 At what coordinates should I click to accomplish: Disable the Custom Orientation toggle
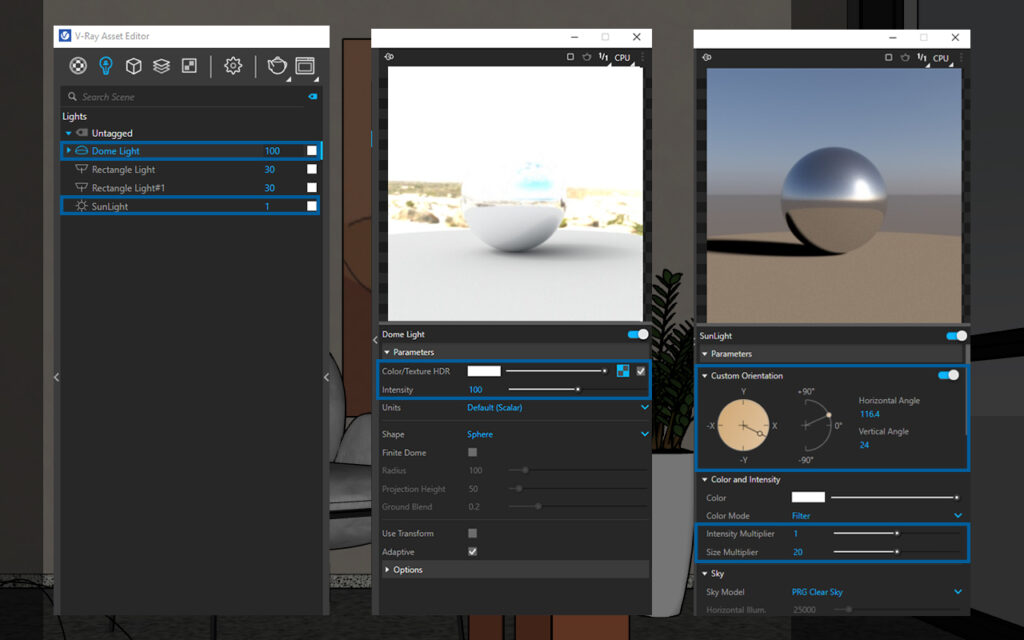click(x=948, y=375)
